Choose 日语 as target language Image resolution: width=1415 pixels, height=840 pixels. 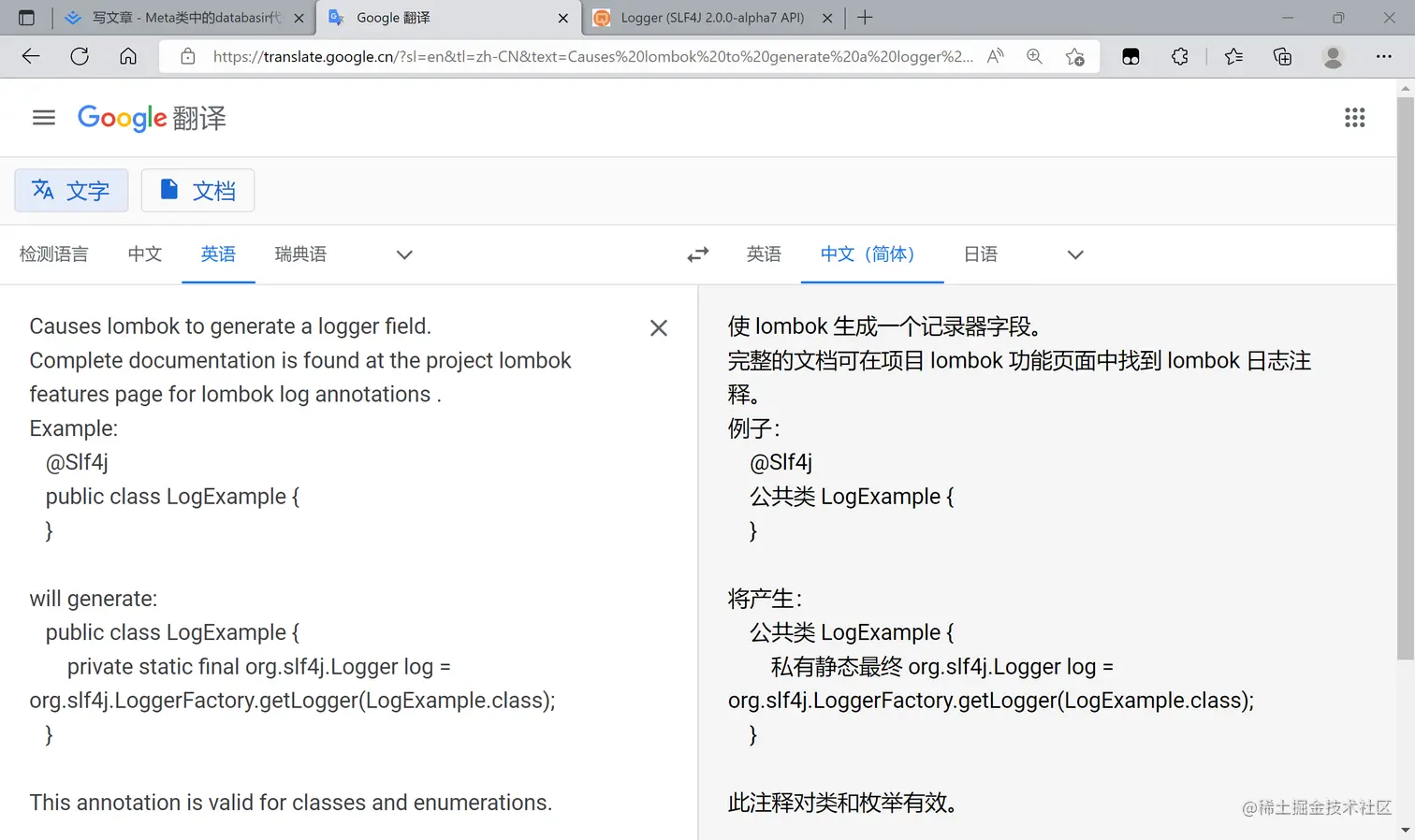pyautogui.click(x=981, y=254)
